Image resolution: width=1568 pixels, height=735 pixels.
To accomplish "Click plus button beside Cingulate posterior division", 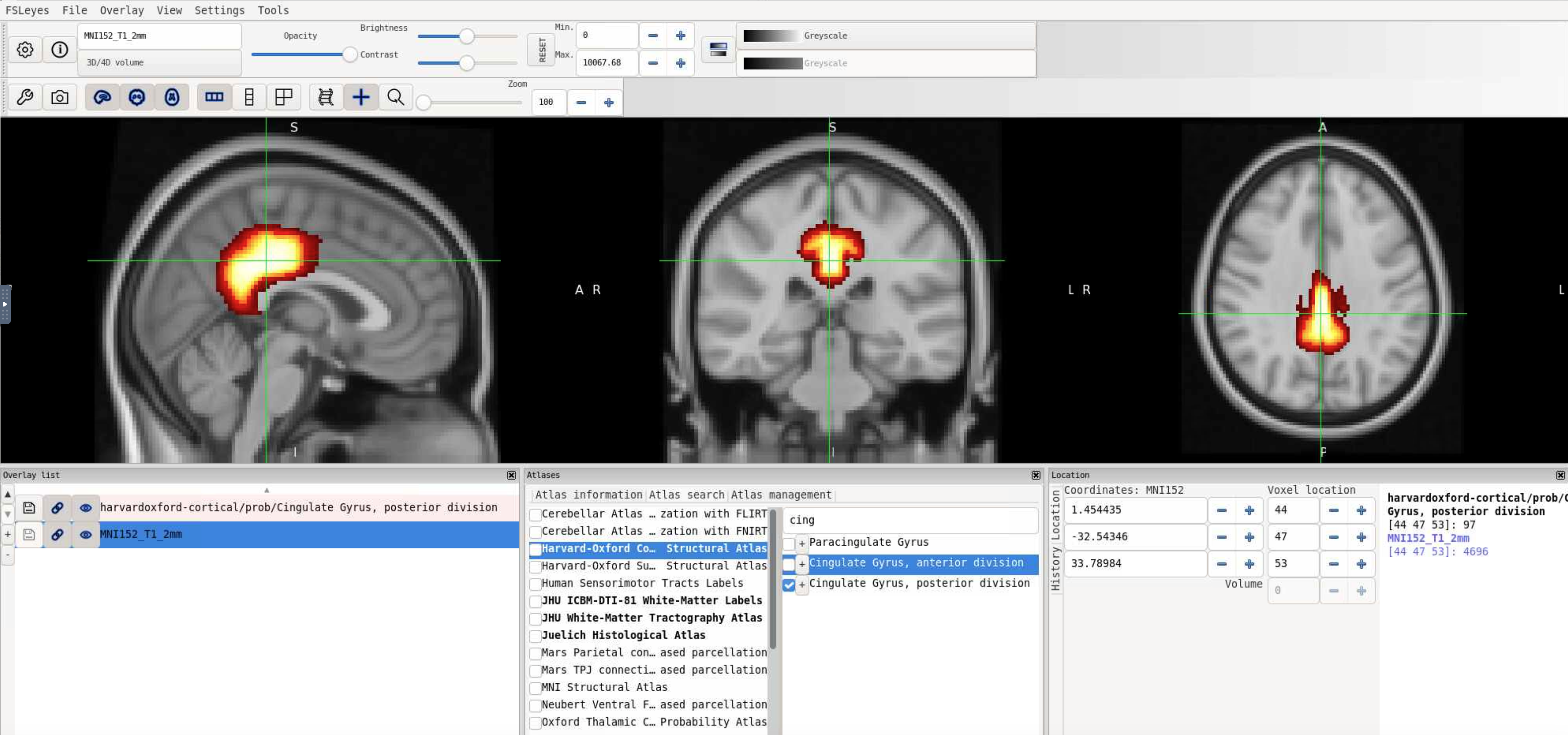I will coord(802,585).
